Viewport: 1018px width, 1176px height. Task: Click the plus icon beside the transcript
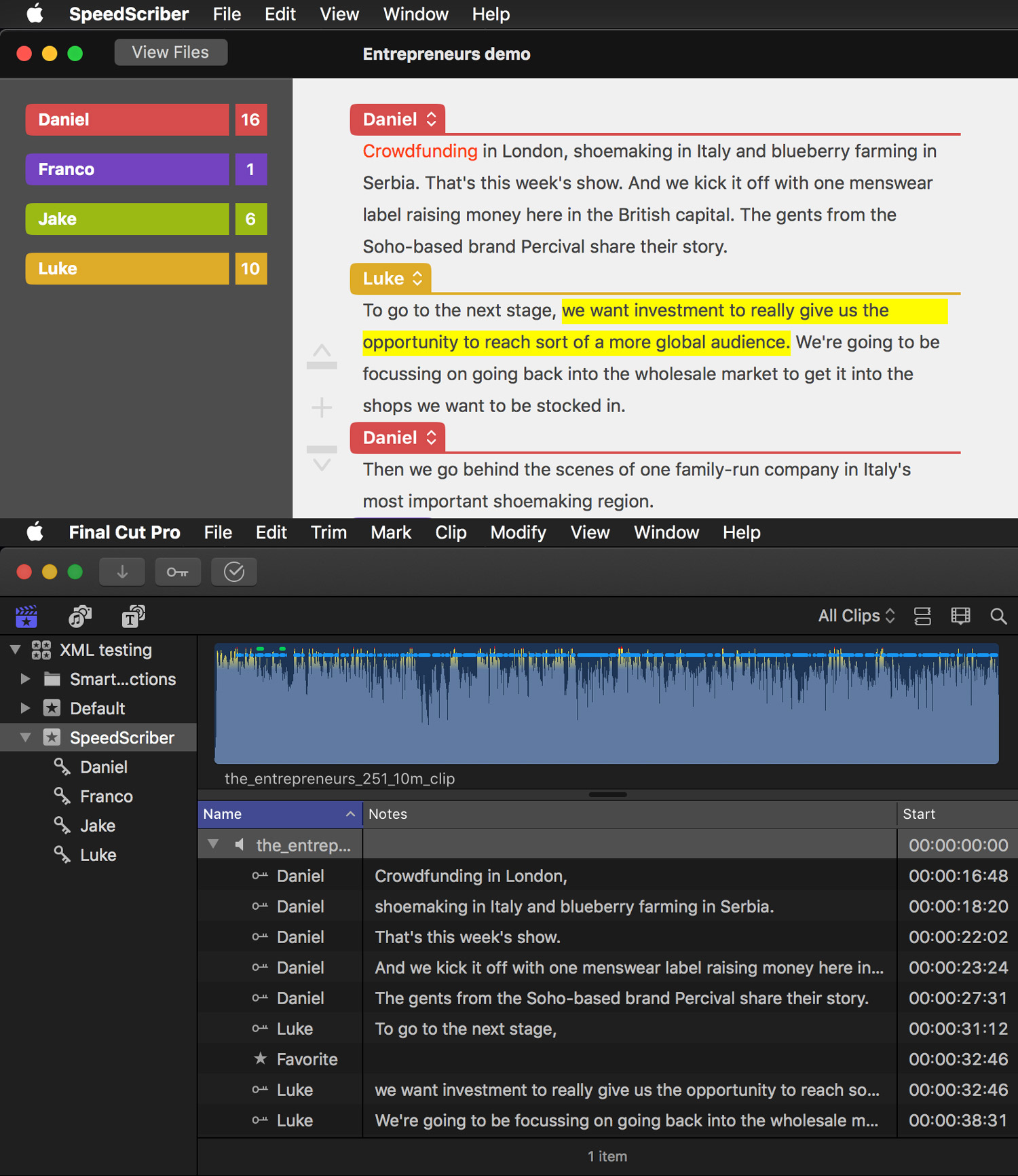(322, 407)
